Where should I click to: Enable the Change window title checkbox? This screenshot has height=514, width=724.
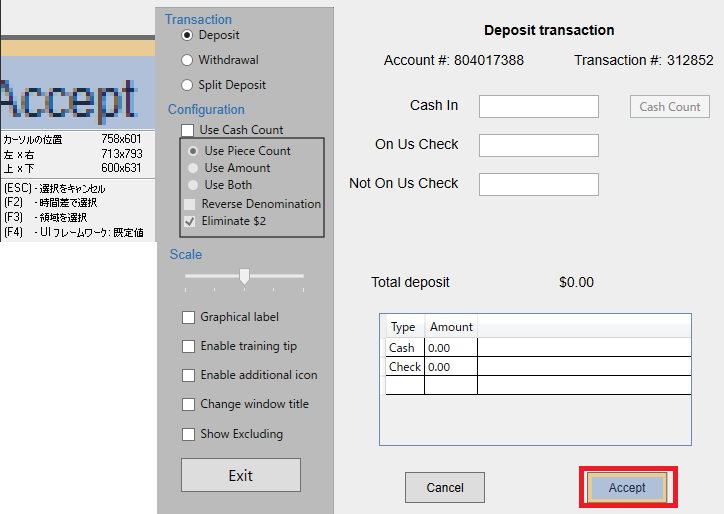point(188,404)
